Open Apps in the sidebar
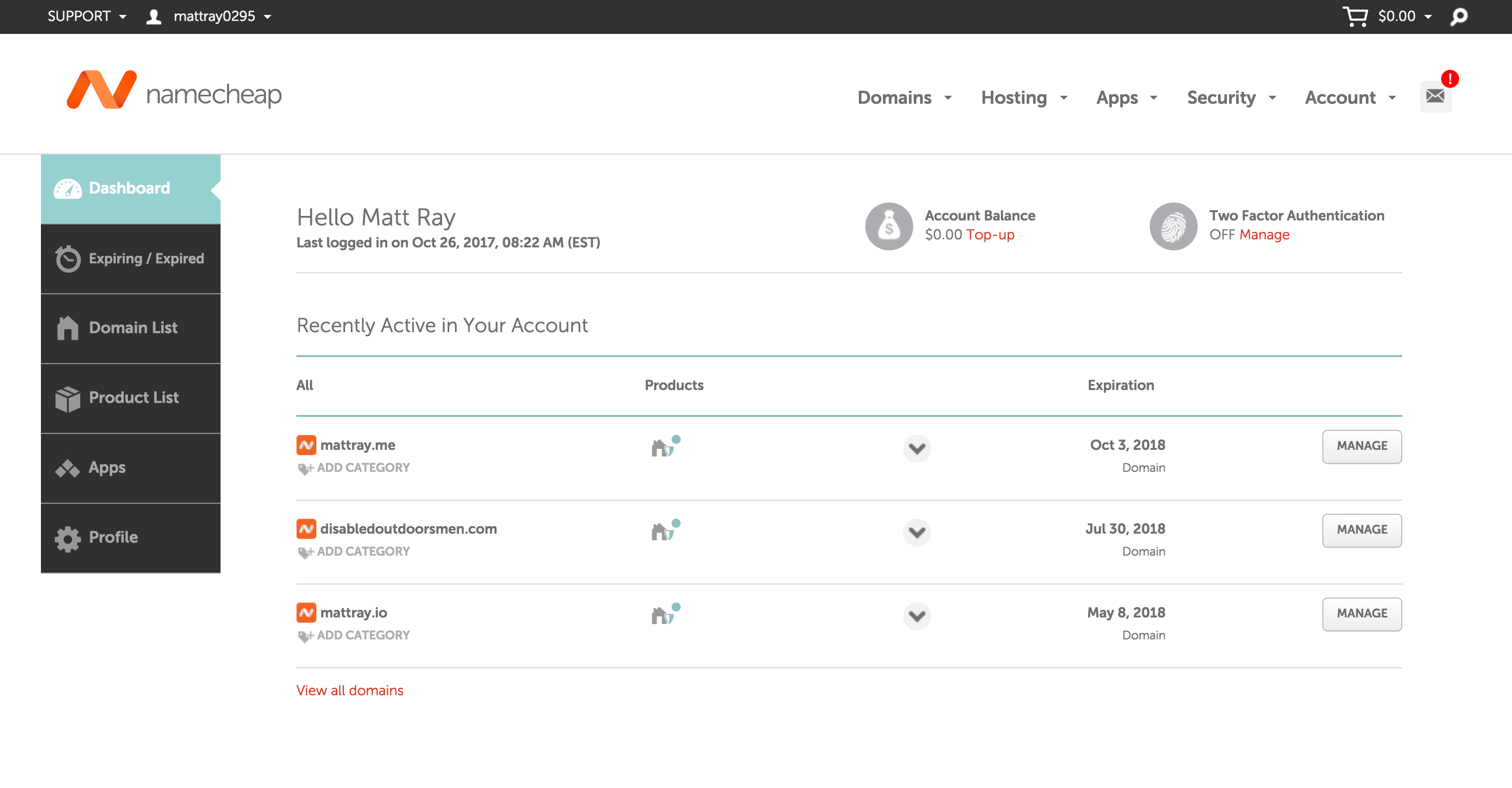 pos(130,468)
